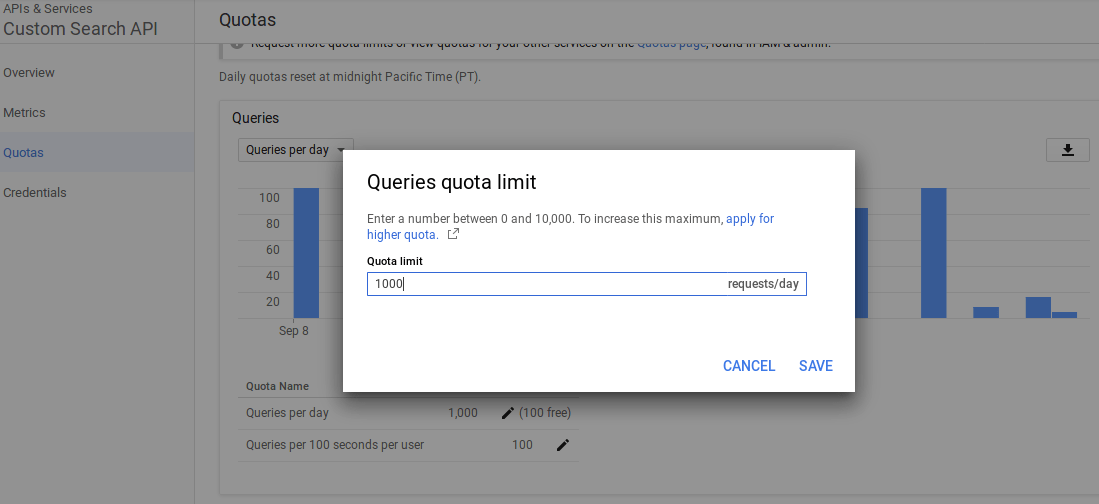Image resolution: width=1099 pixels, height=504 pixels.
Task: Click the tallest bar right of the dialog
Action: pyautogui.click(x=934, y=253)
